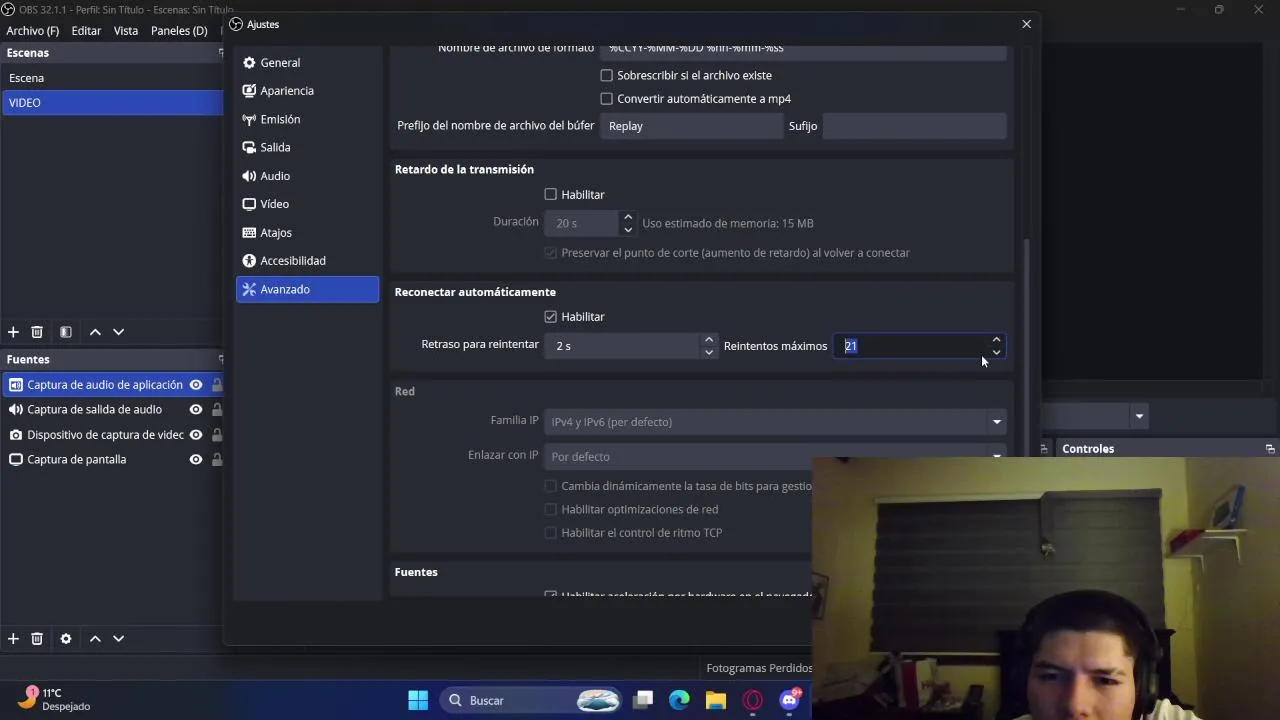Image resolution: width=1280 pixels, height=720 pixels.
Task: Lock Dispositivo de captura de vídeo source
Action: click(217, 435)
